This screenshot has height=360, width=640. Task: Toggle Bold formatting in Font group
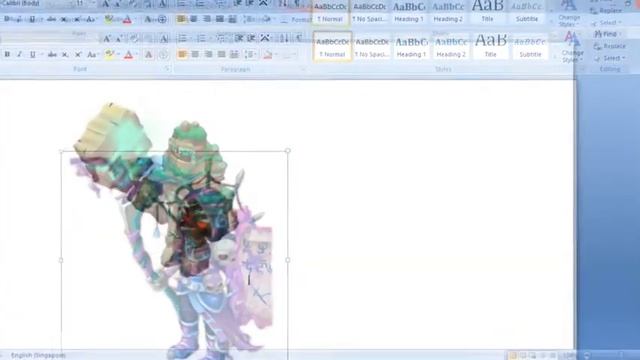tap(7, 54)
